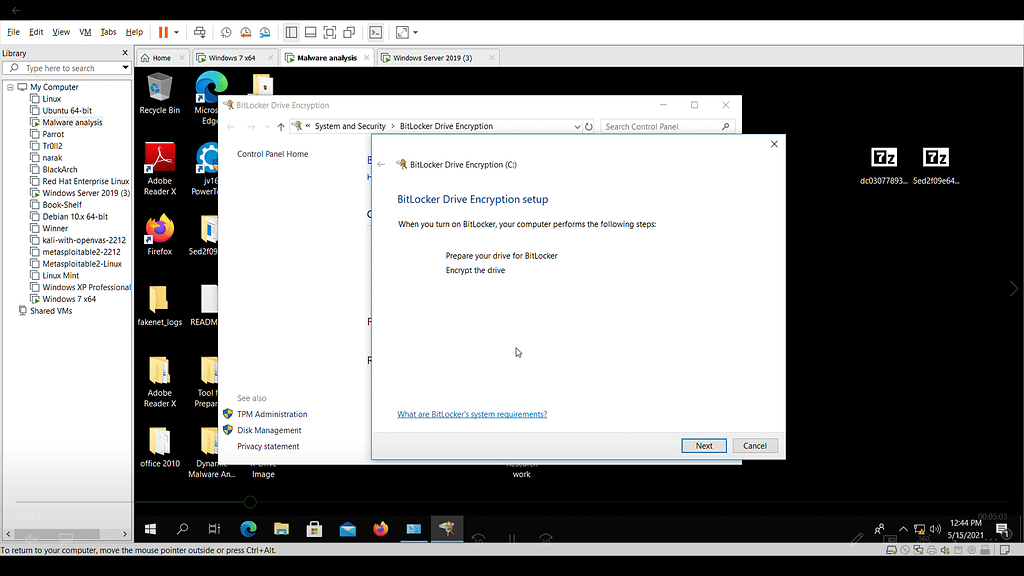Select the dc03077893 7z archive file
1024x576 pixels.
coord(884,166)
